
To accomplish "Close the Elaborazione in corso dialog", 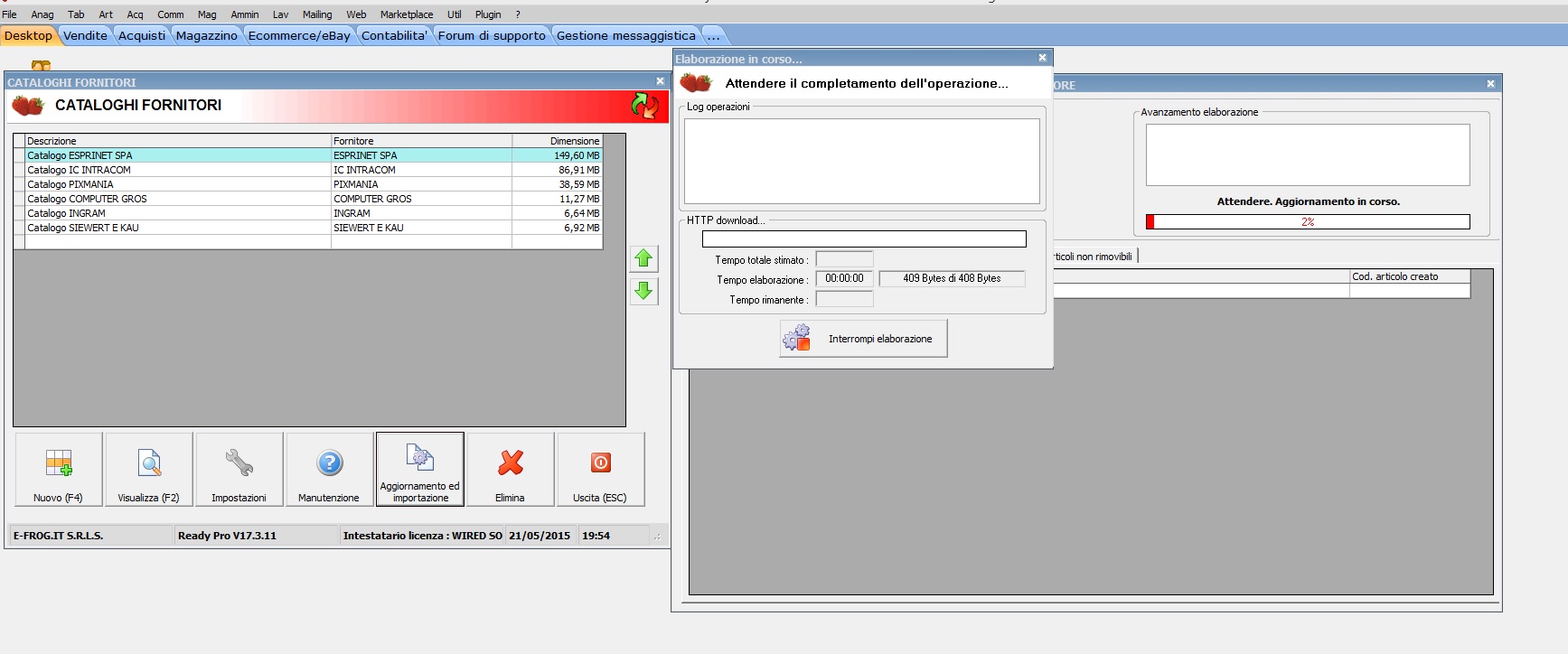I will pos(1042,58).
